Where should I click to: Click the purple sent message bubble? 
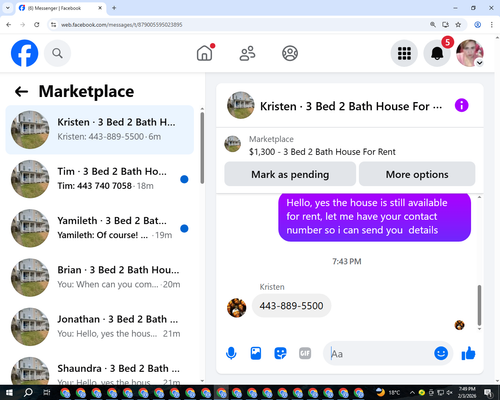tap(374, 217)
